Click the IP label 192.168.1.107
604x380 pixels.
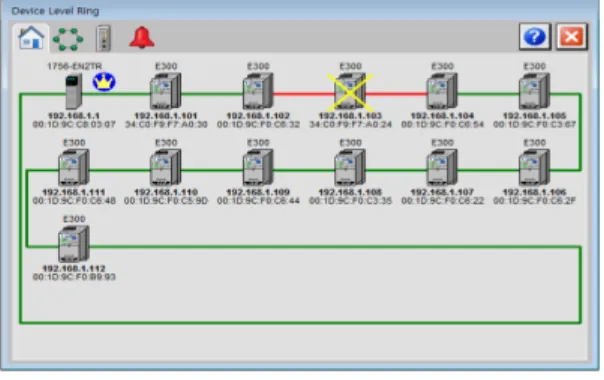click(x=442, y=192)
